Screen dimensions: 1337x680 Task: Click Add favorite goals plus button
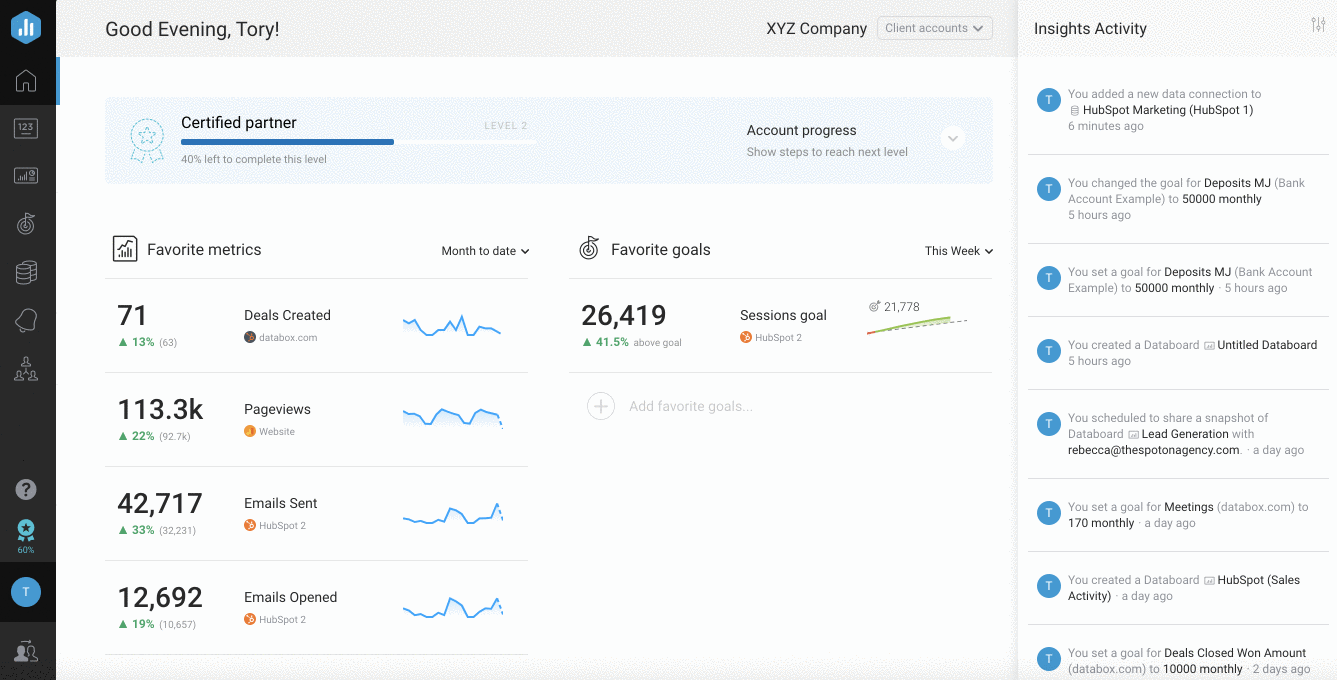tap(601, 406)
